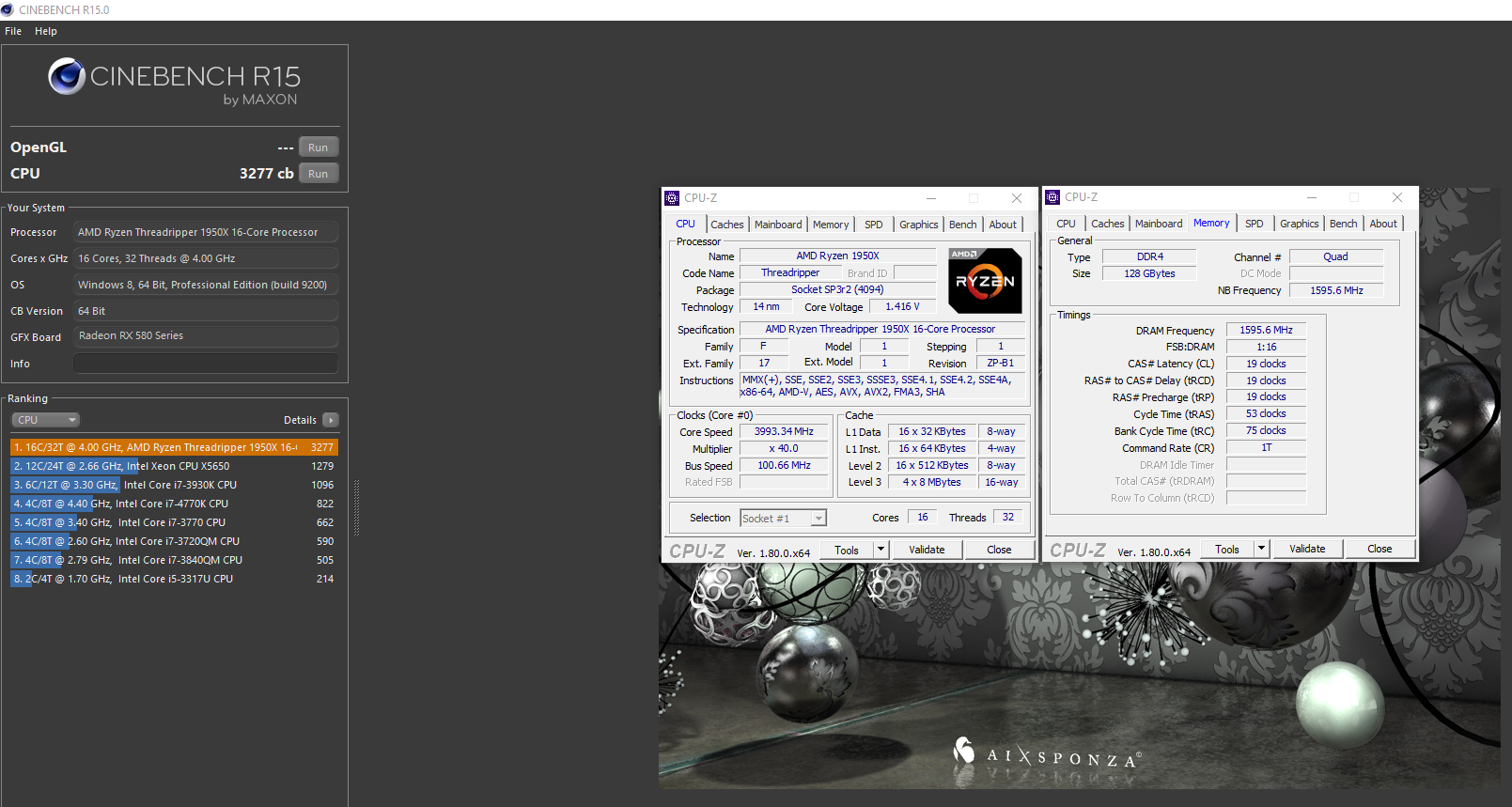Open the Help menu
1512x807 pixels.
[x=46, y=31]
